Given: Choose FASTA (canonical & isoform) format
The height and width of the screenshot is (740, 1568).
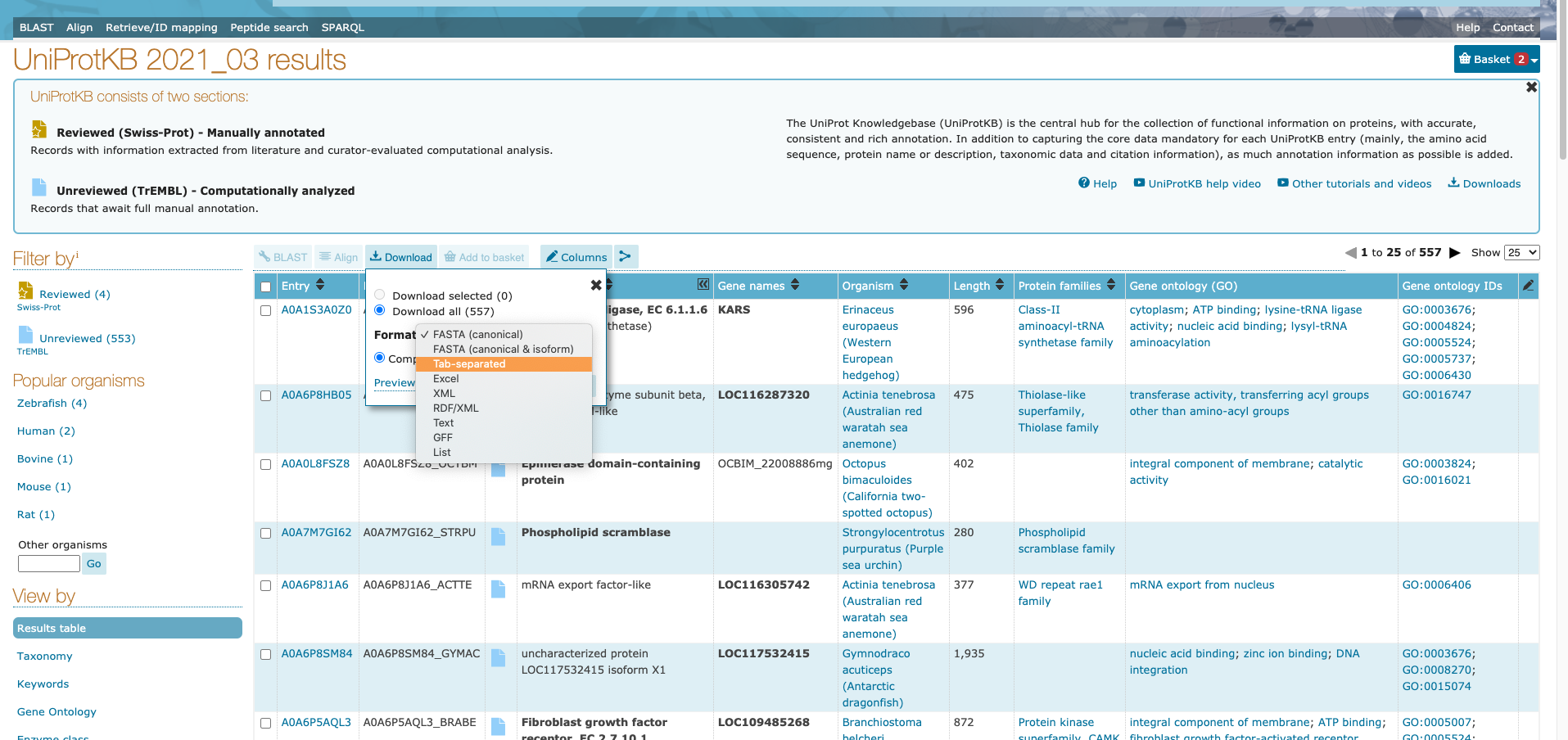Looking at the screenshot, I should click(x=504, y=349).
